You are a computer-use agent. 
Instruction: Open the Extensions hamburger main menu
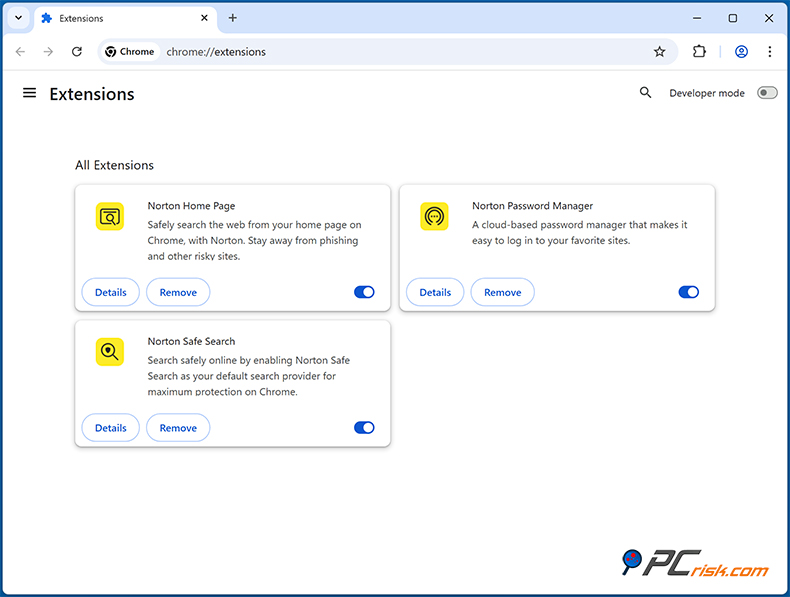pos(30,93)
